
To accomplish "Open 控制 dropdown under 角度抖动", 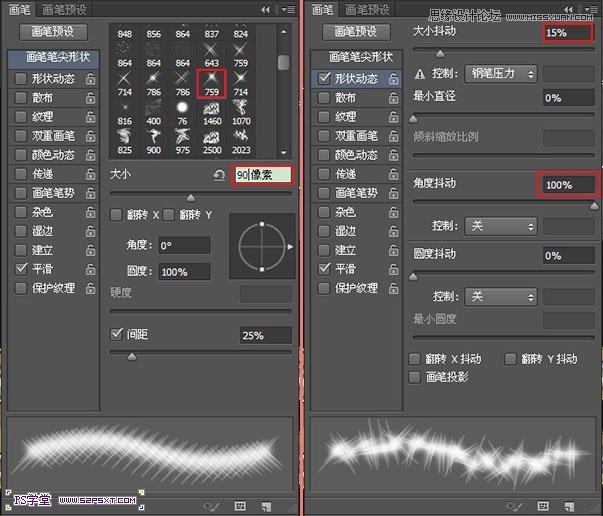I will pyautogui.click(x=501, y=226).
